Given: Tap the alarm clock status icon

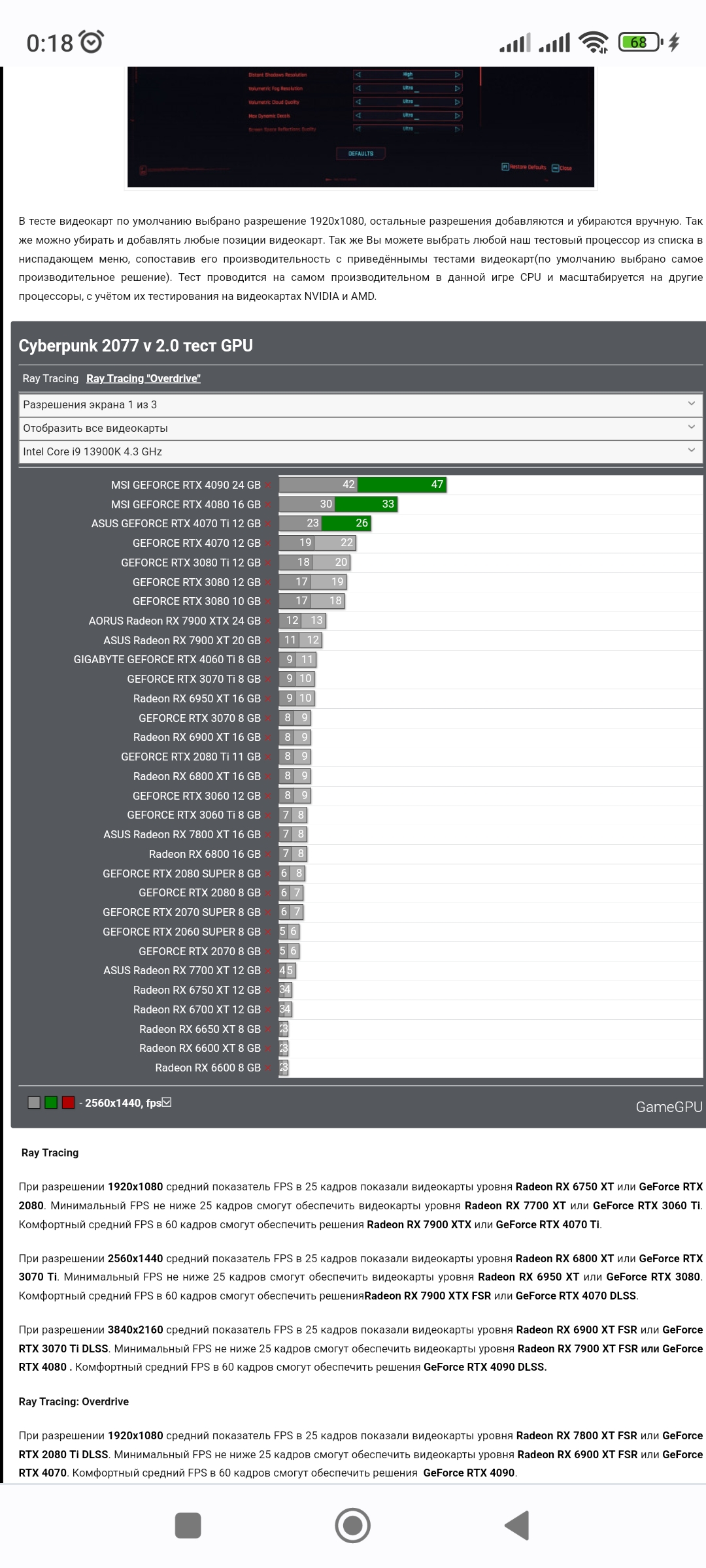Looking at the screenshot, I should 91,42.
